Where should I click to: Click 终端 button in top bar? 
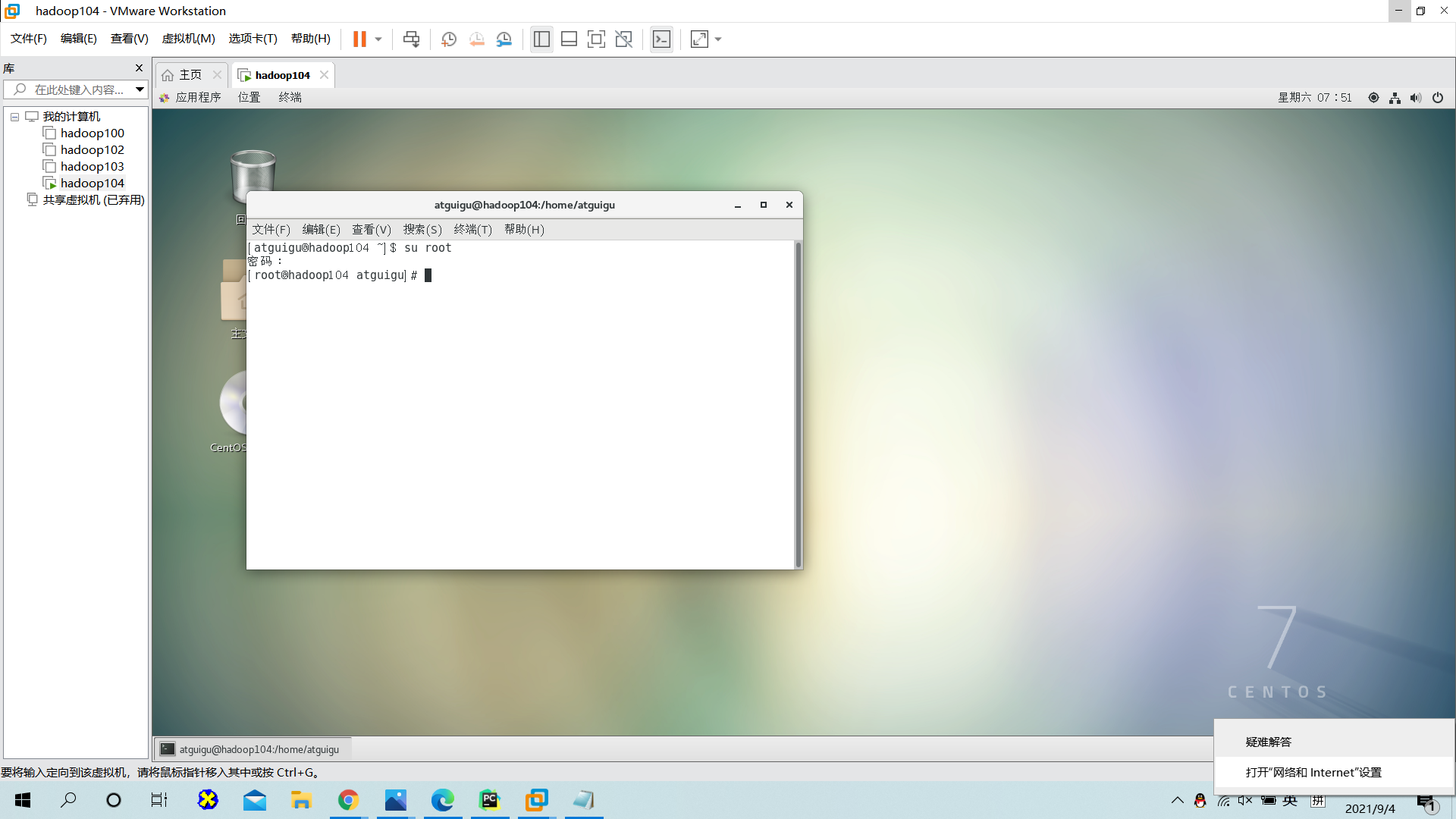[x=291, y=97]
